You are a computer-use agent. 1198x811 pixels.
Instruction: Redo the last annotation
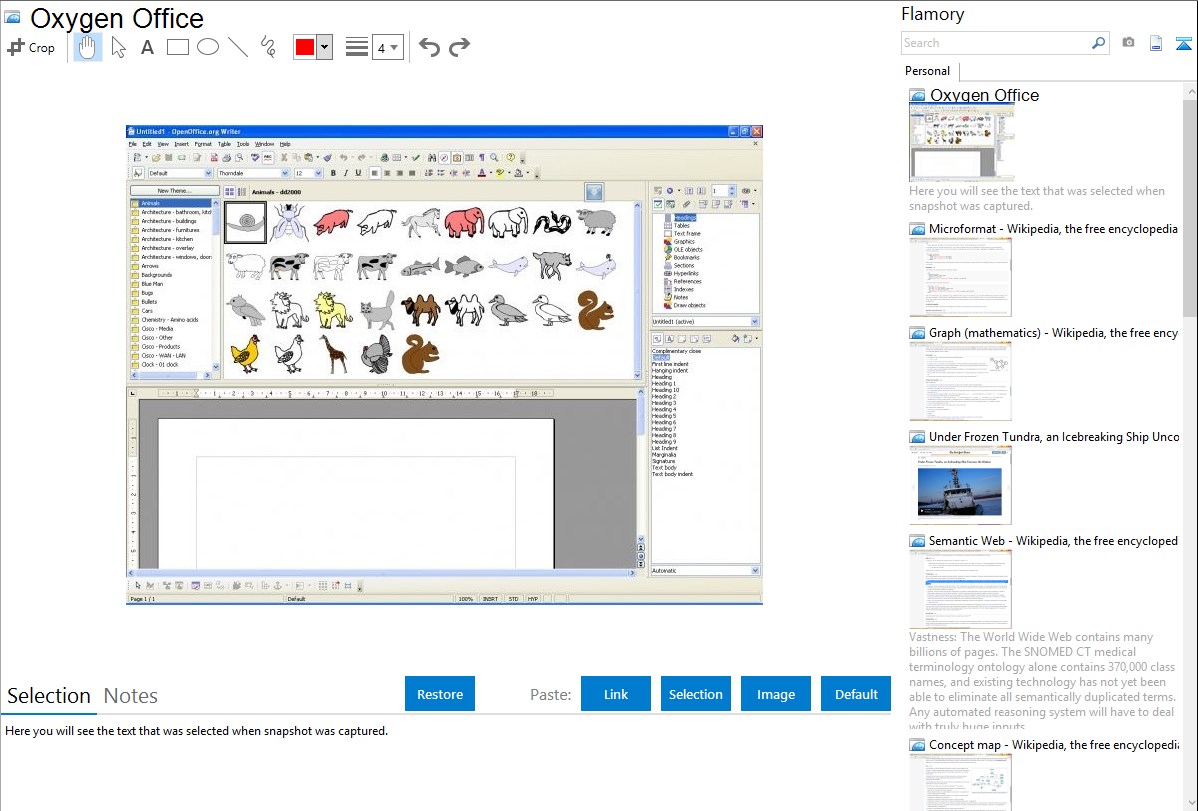click(x=459, y=47)
